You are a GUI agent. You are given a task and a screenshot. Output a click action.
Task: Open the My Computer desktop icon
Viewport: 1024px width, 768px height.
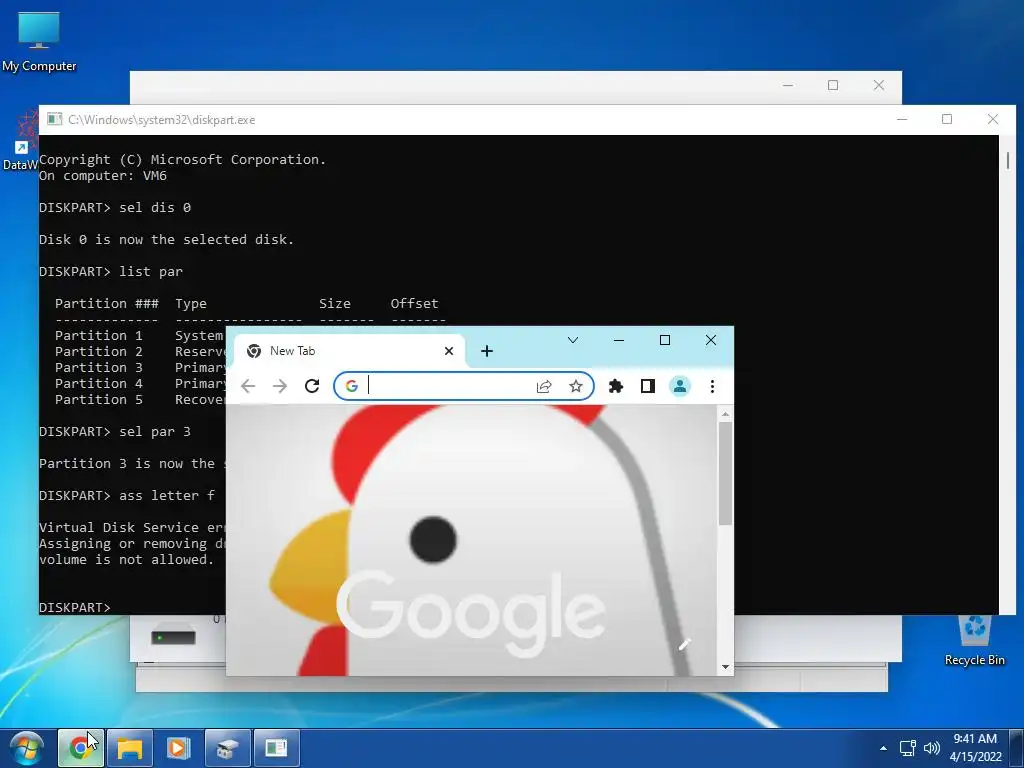pos(39,42)
